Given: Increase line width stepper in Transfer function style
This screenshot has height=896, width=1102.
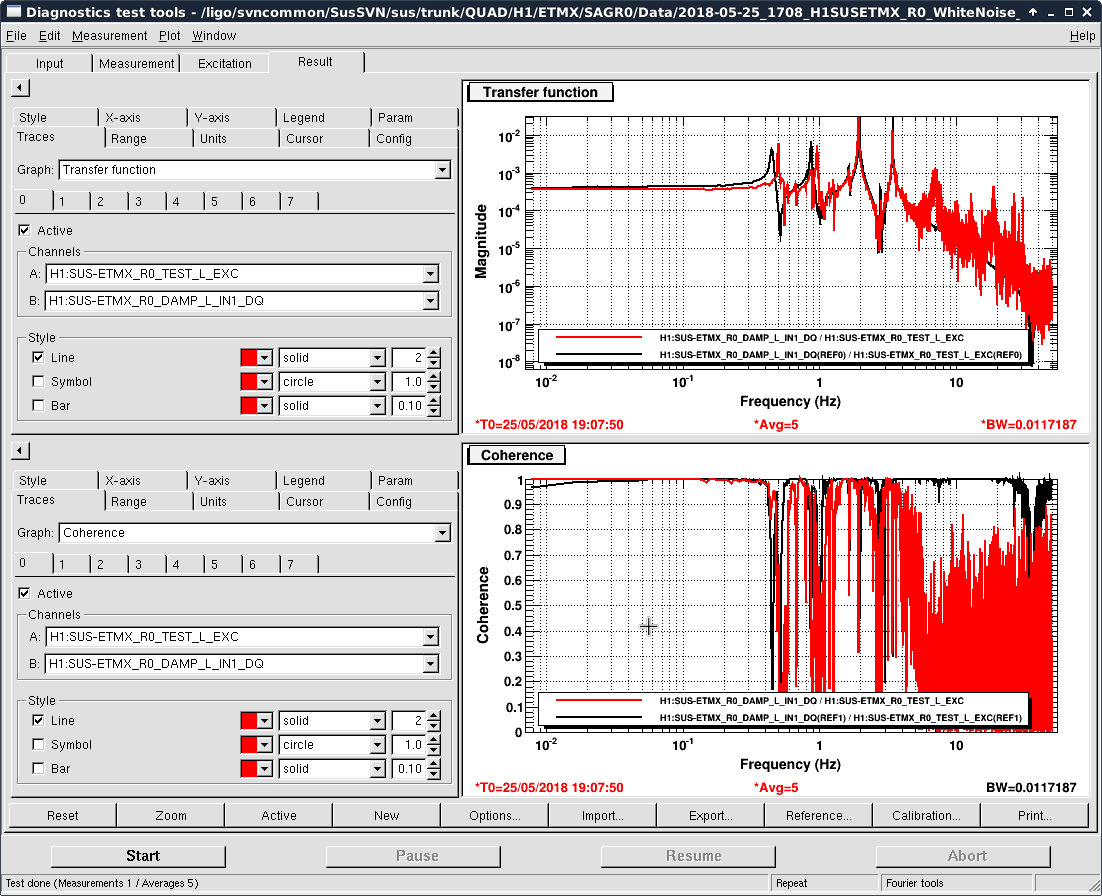Looking at the screenshot, I should click(433, 353).
